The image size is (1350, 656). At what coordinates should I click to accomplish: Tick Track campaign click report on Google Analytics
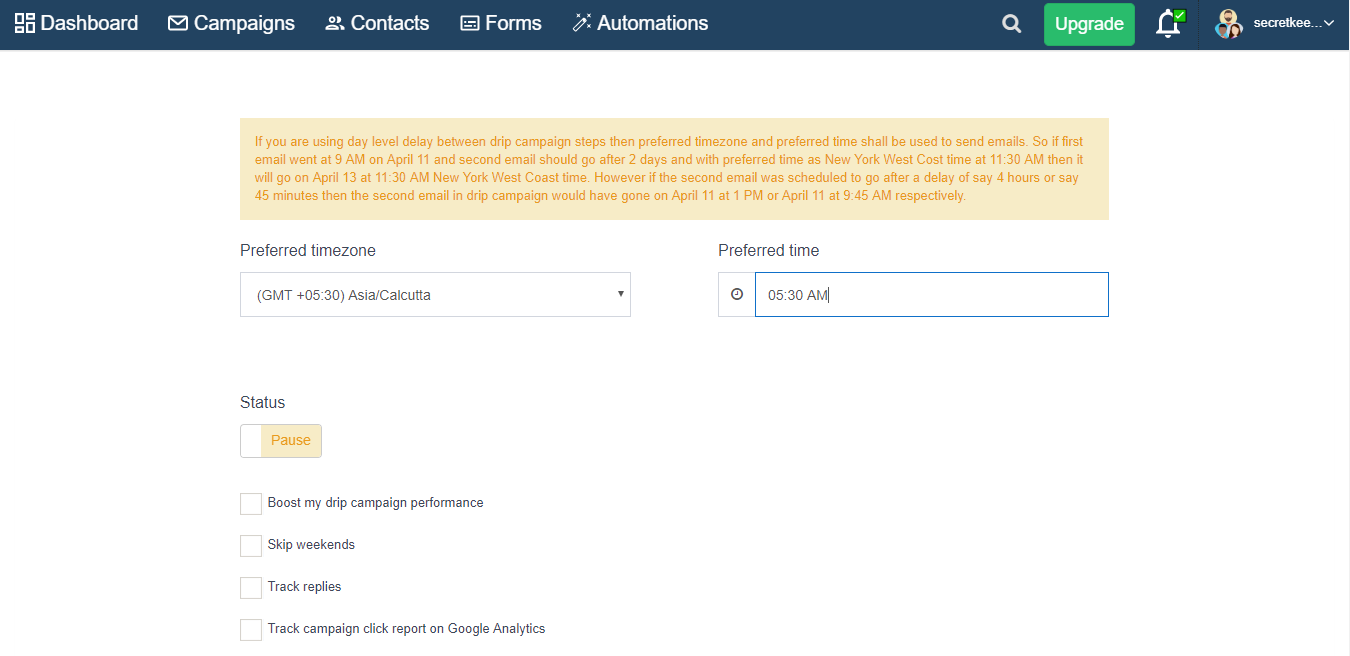coord(251,629)
